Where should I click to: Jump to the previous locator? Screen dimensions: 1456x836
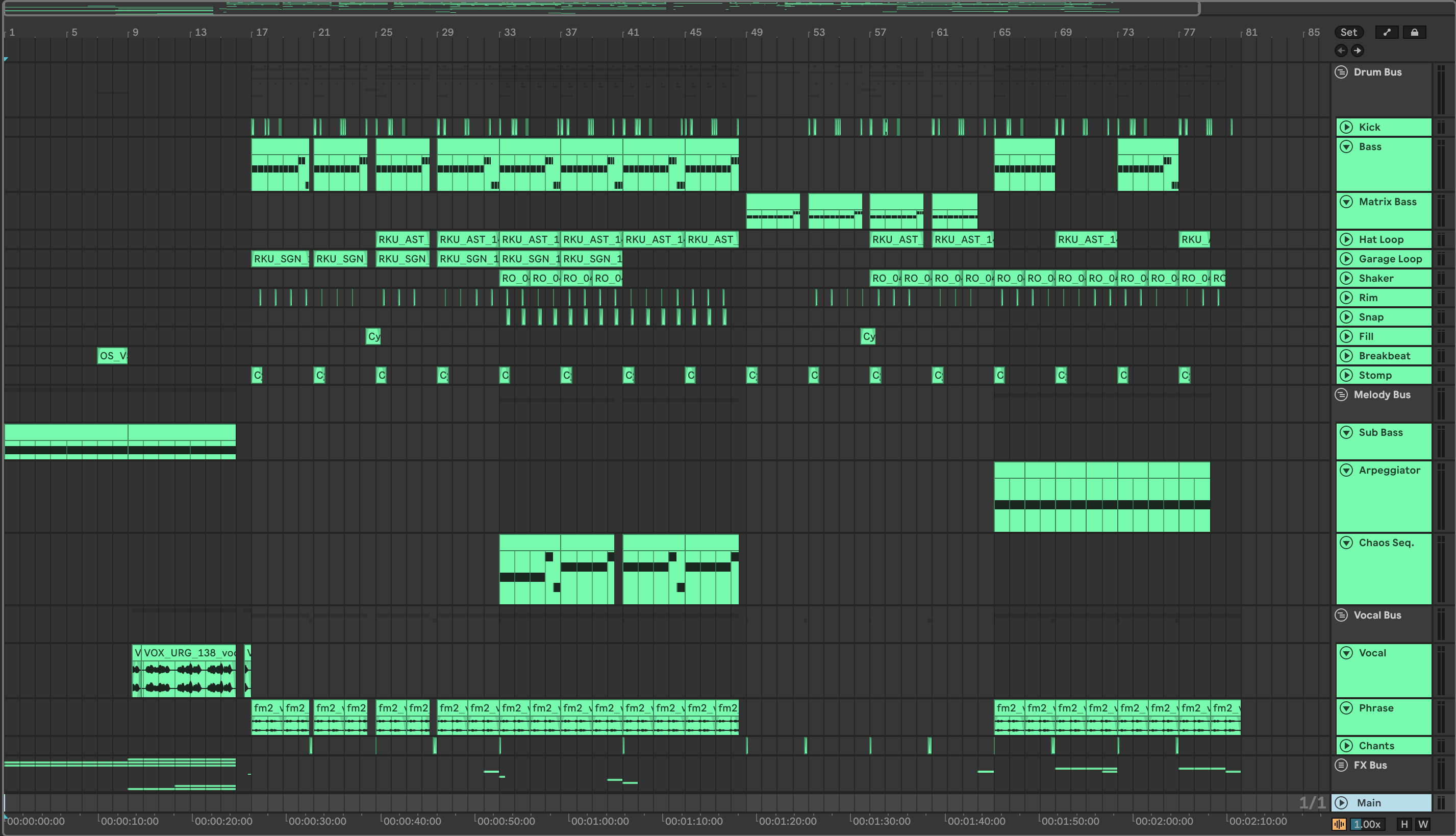1341,51
